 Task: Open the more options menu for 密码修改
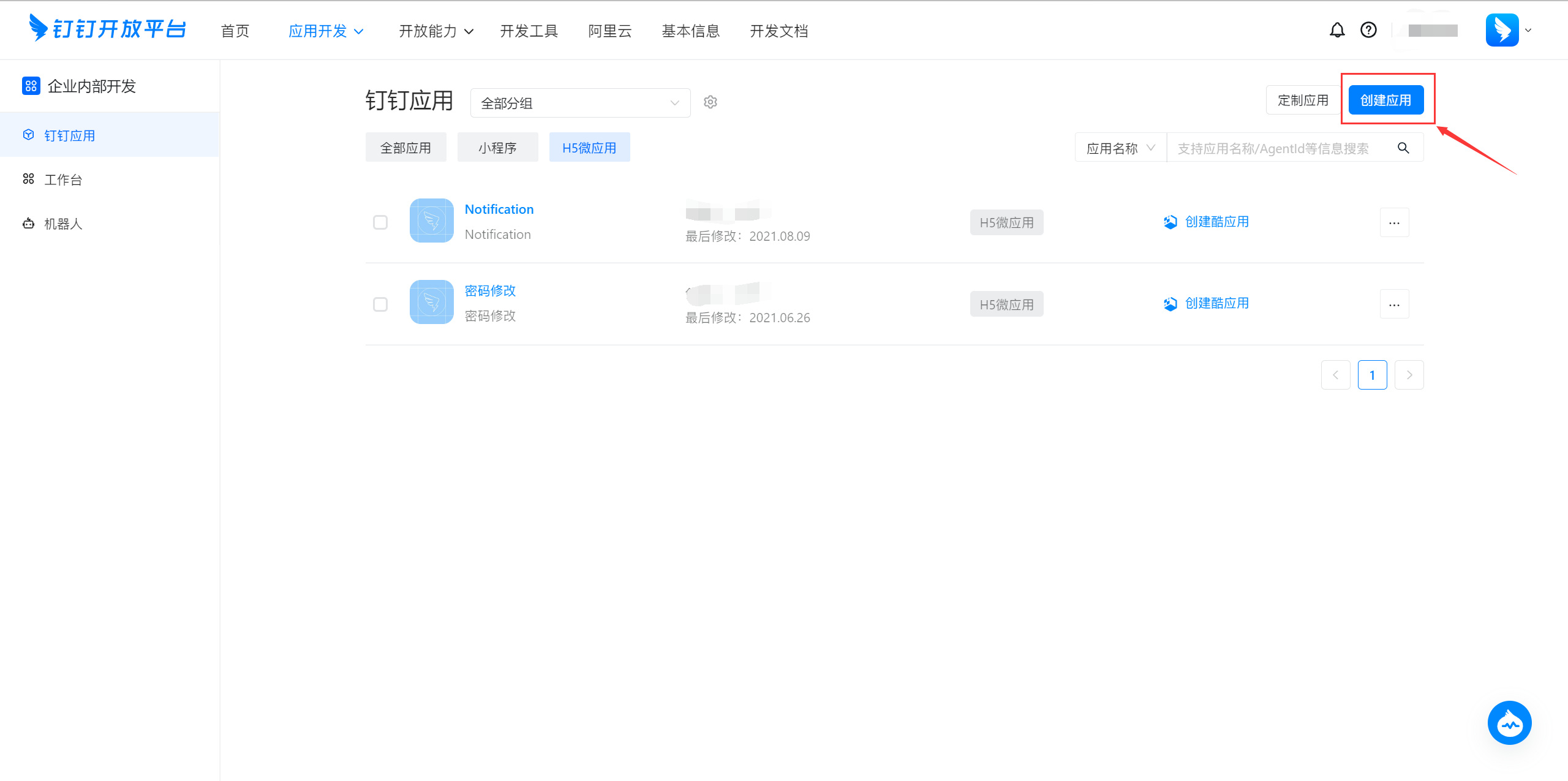pos(1394,304)
